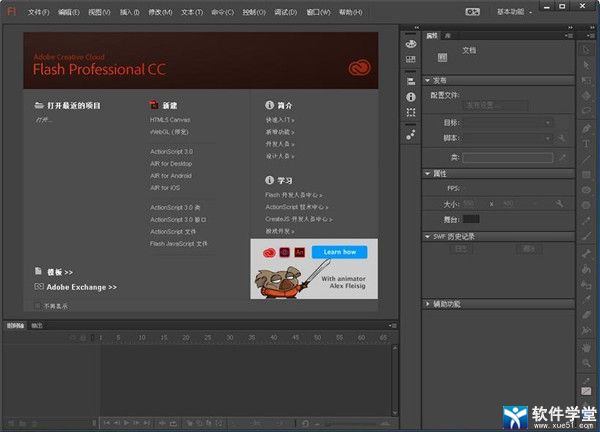Open the collapsed Info panel
This screenshot has height=432, width=600.
click(411, 97)
